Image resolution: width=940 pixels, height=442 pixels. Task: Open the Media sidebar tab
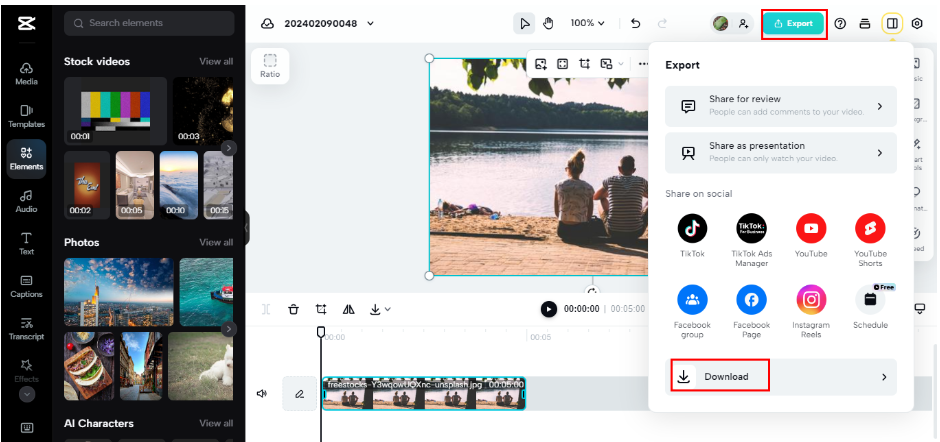tap(26, 74)
